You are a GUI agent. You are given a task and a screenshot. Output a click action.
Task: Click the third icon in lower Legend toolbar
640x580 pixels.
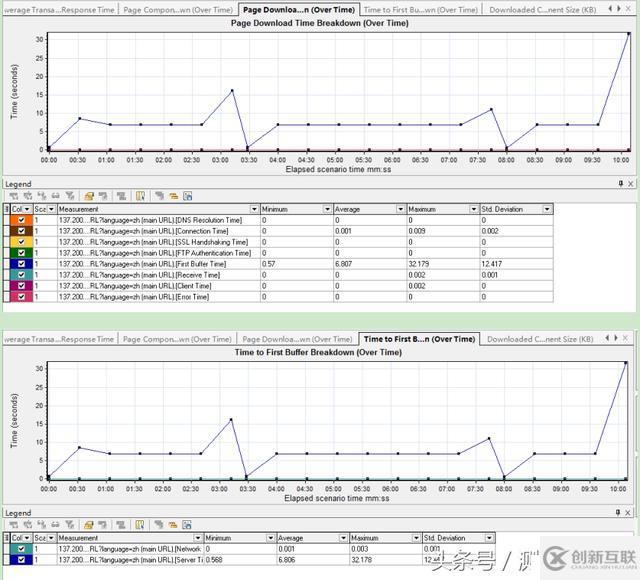coord(42,525)
